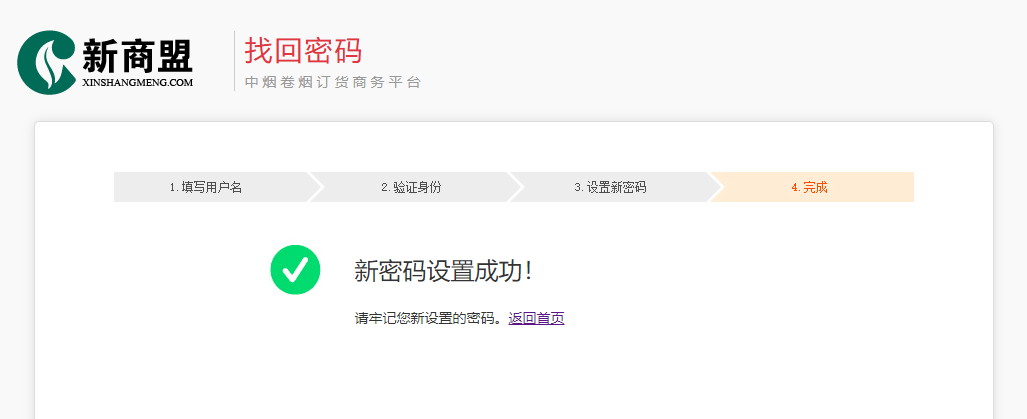Select step 3. 设置新密码
This screenshot has width=1027, height=419.
pyautogui.click(x=610, y=187)
